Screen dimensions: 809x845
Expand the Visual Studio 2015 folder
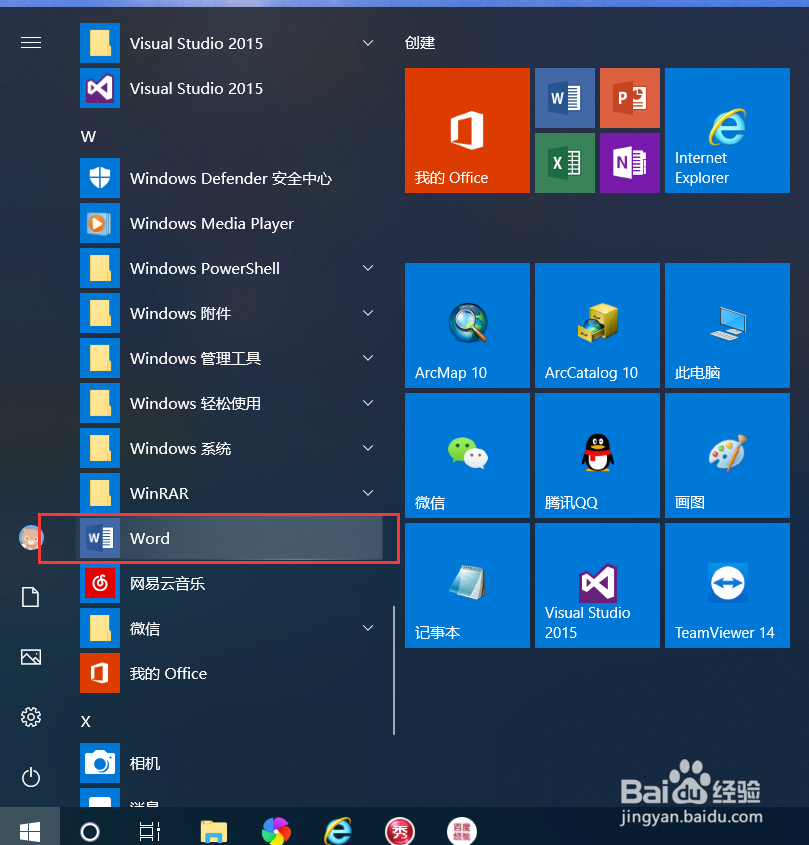pyautogui.click(x=231, y=43)
